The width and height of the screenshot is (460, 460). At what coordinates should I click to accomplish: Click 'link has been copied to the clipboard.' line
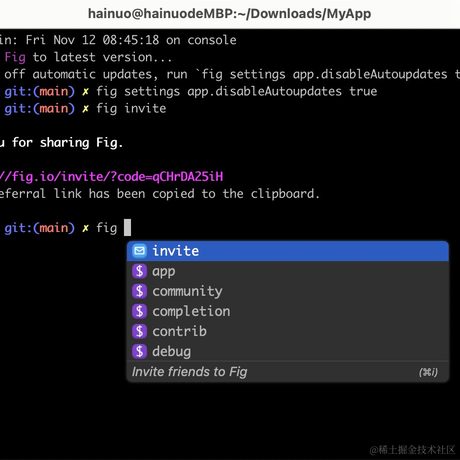tap(187, 193)
